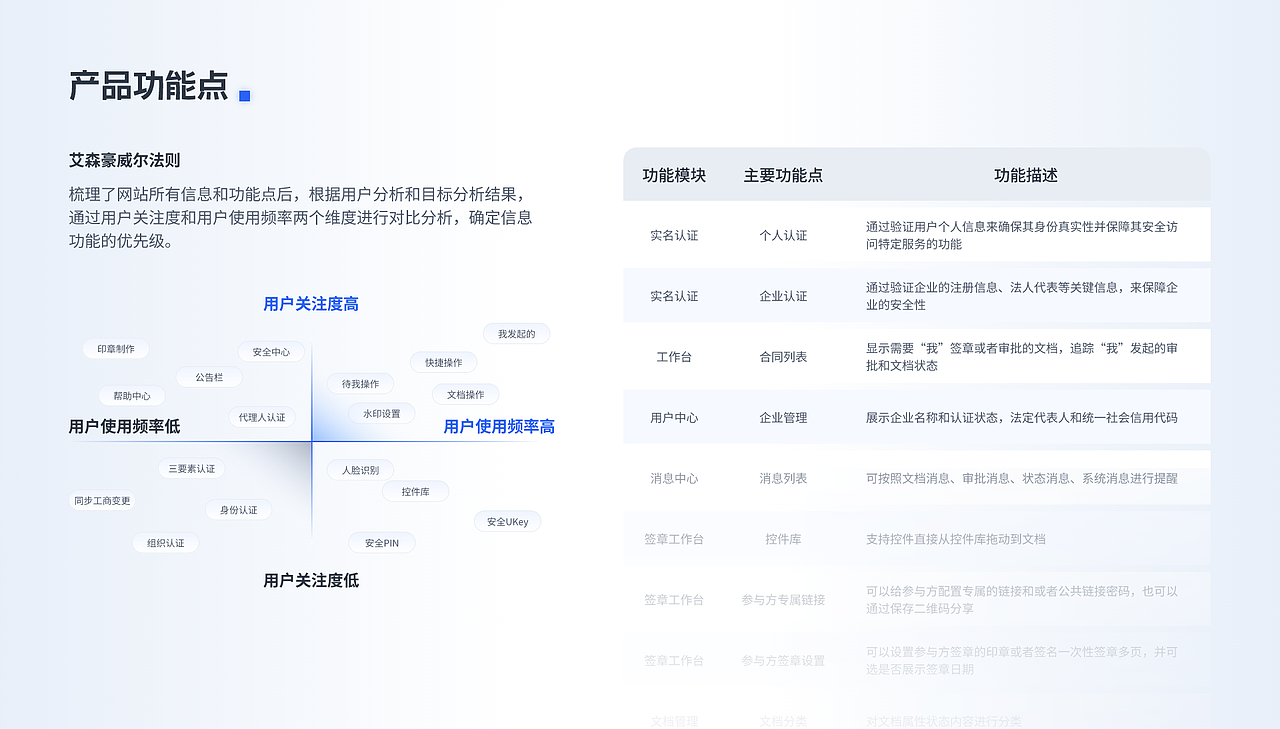The image size is (1280, 729).
Task: Click the 同步工商变更 tag on the left
Action: click(102, 500)
